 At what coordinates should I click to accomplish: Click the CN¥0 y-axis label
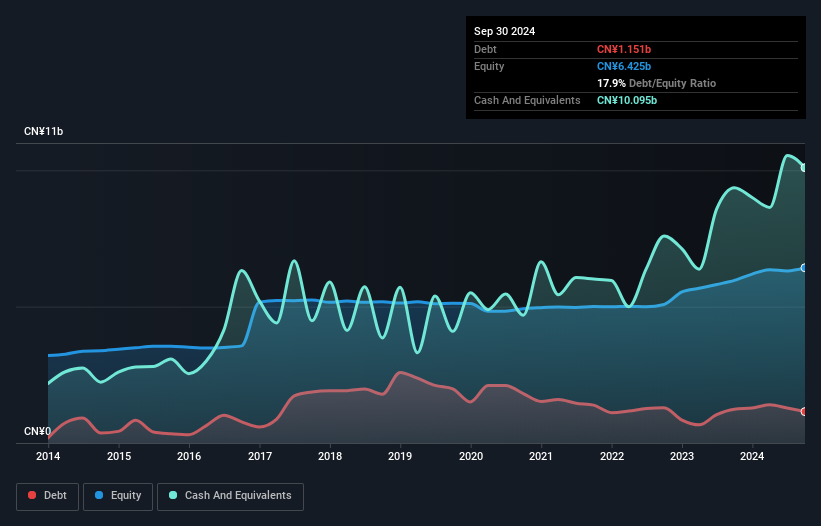[38, 431]
